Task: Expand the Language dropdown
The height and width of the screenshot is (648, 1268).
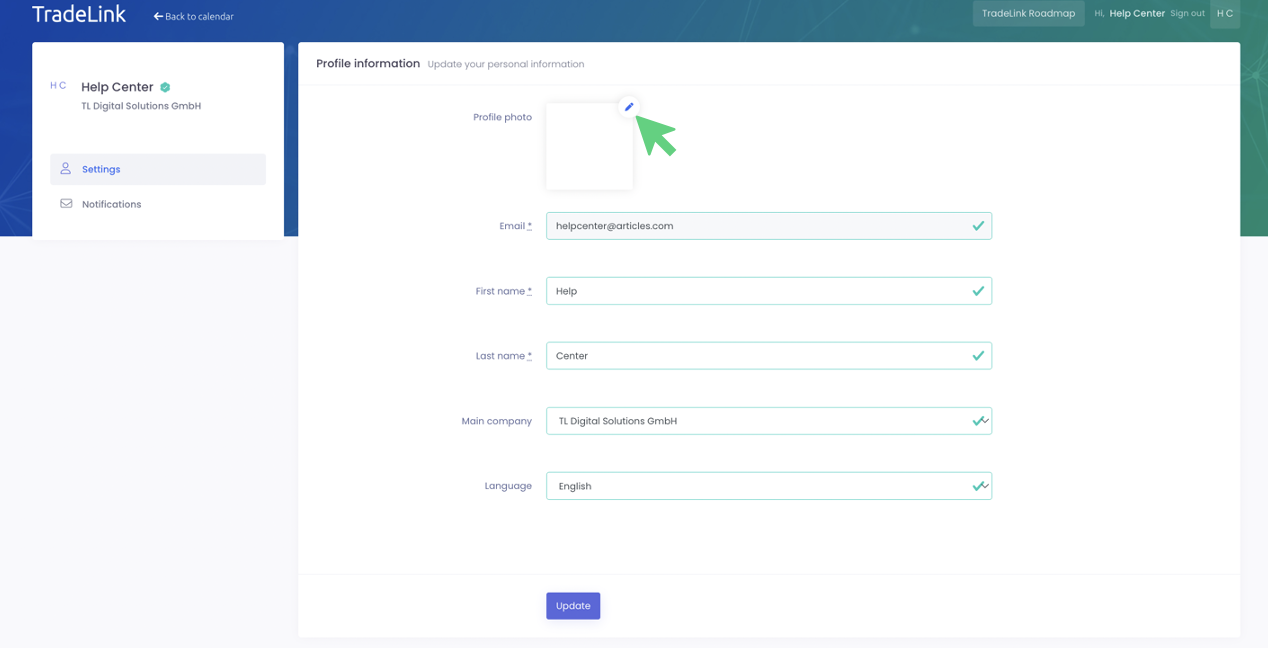Action: tap(768, 486)
